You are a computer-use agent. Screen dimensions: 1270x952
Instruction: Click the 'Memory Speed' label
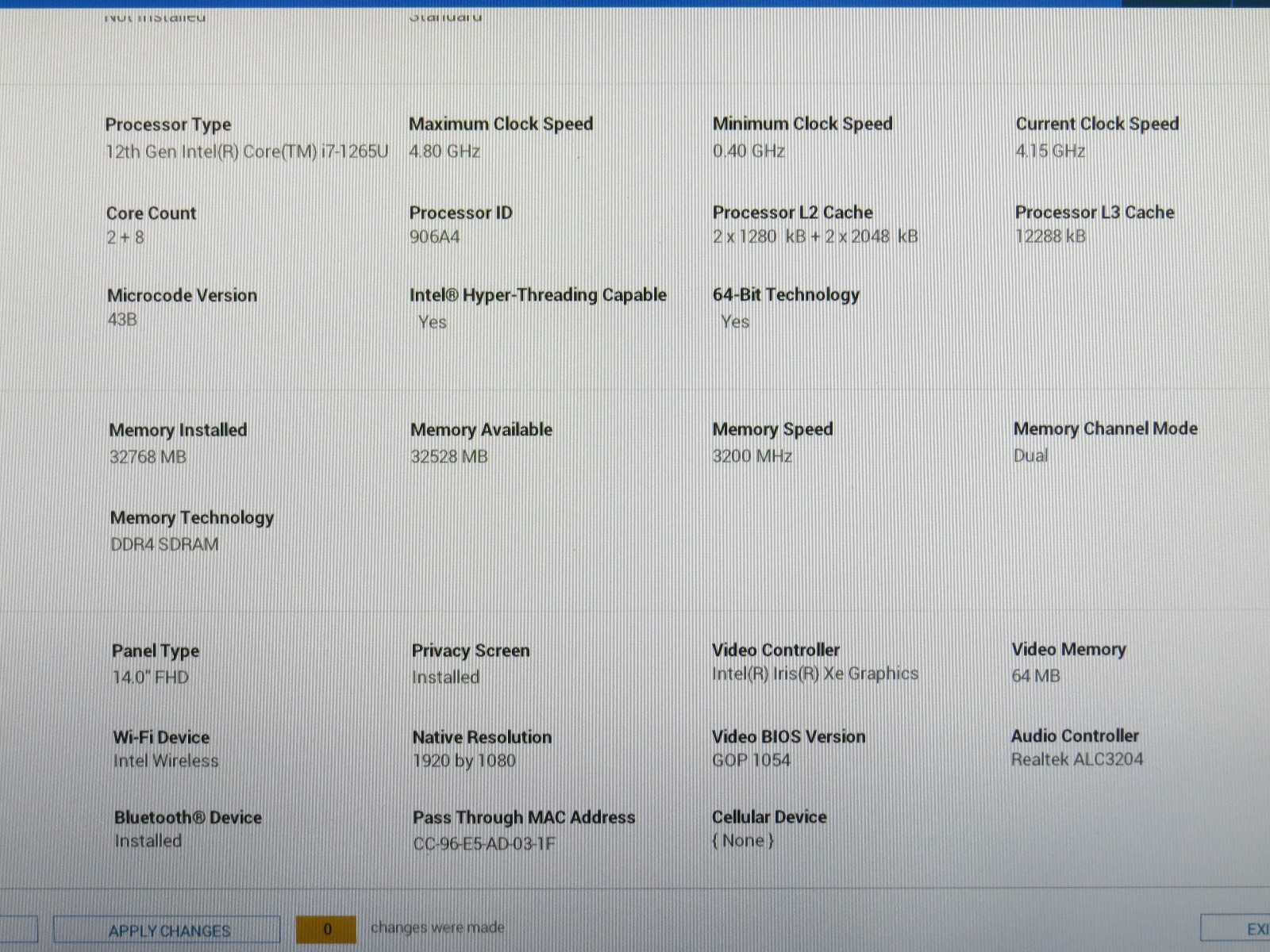(x=772, y=429)
